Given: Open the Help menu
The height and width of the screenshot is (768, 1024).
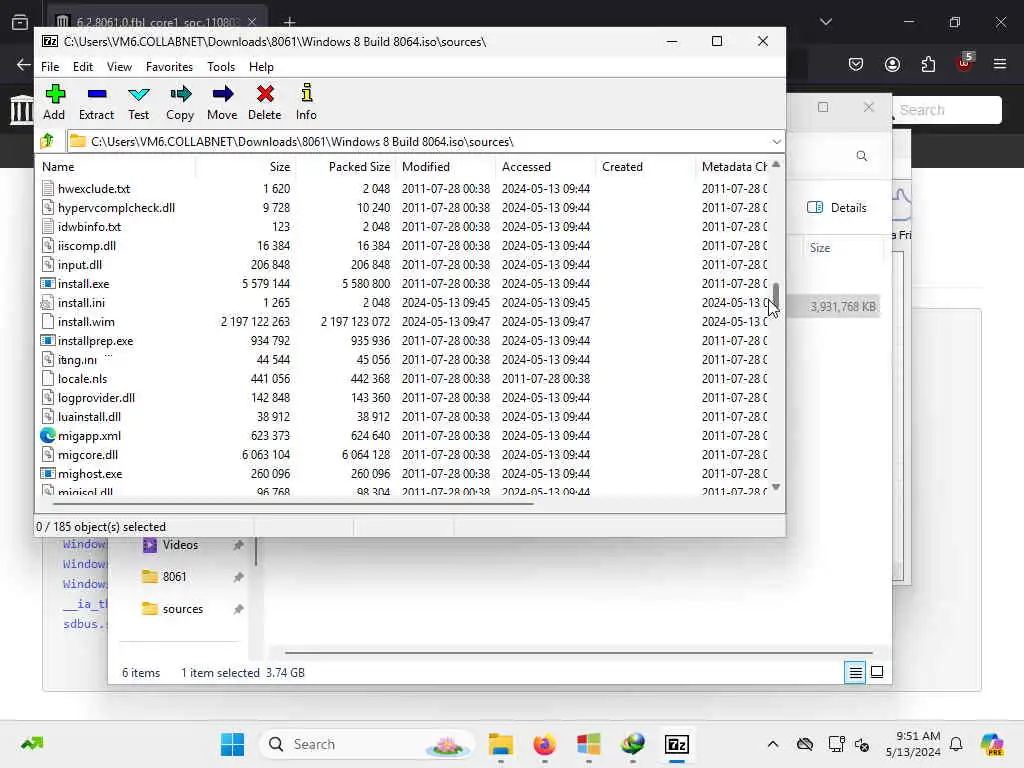Looking at the screenshot, I should click(261, 67).
